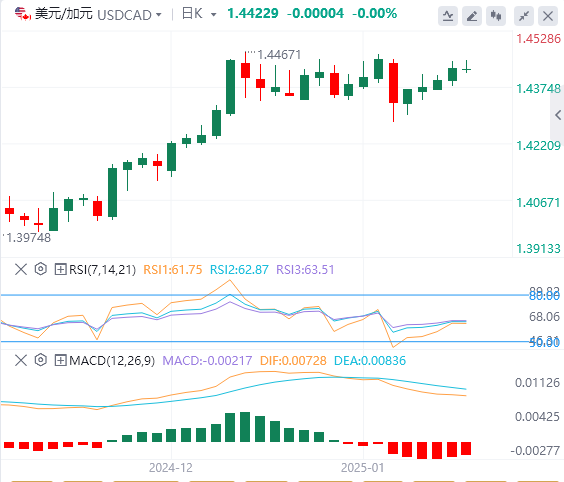Collapse chart with shrink arrows icon
The height and width of the screenshot is (482, 564).
524,16
